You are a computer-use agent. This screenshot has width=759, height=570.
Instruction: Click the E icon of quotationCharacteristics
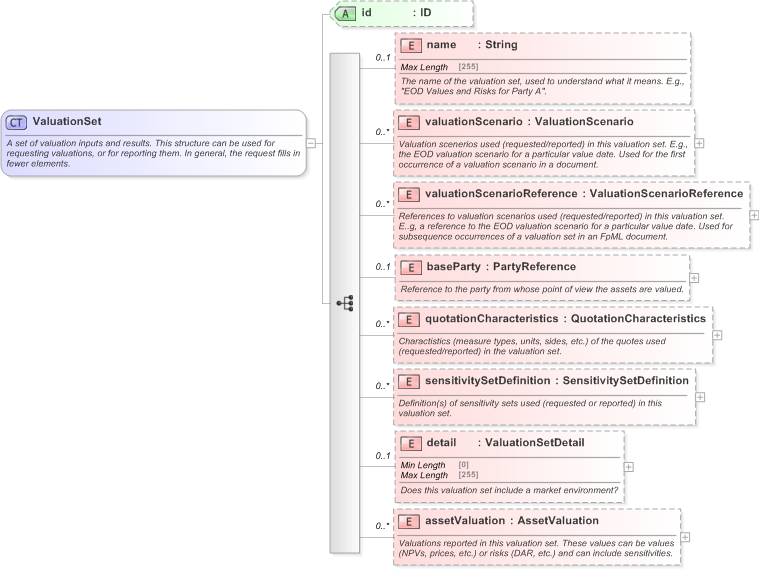409,319
